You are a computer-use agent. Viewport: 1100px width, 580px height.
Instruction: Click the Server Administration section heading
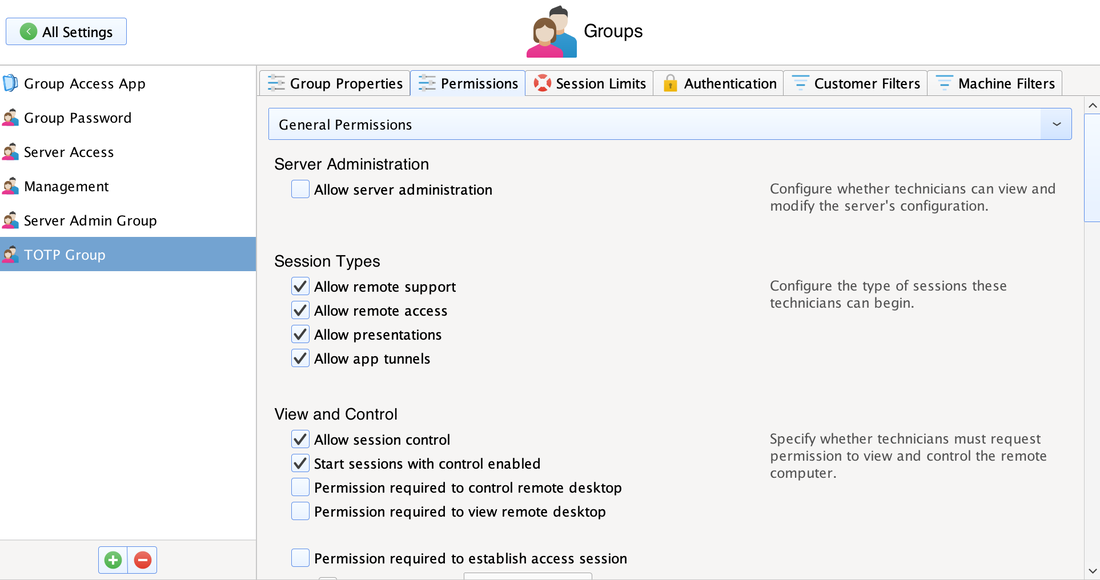[x=351, y=164]
